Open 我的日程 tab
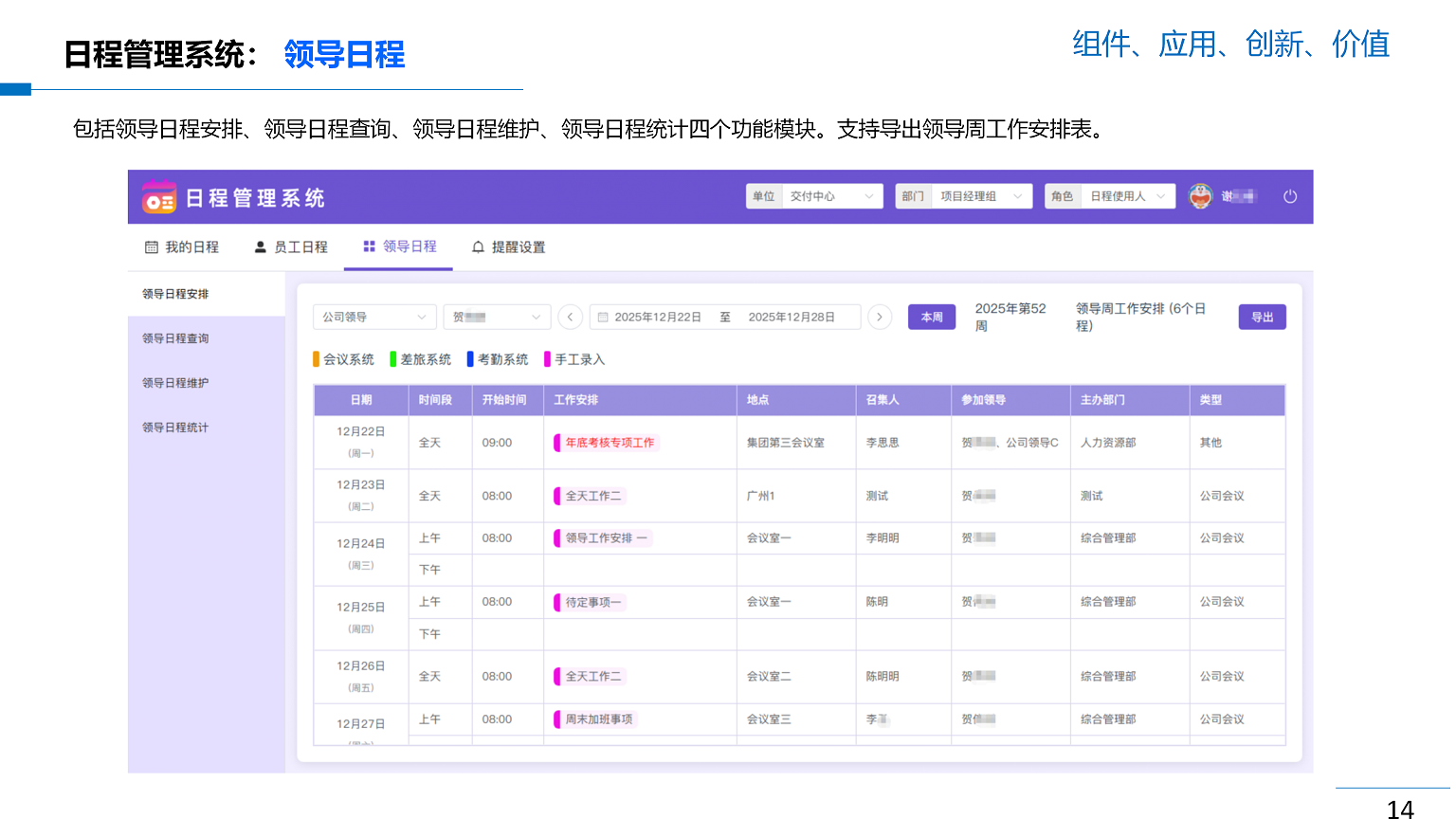 click(x=182, y=247)
